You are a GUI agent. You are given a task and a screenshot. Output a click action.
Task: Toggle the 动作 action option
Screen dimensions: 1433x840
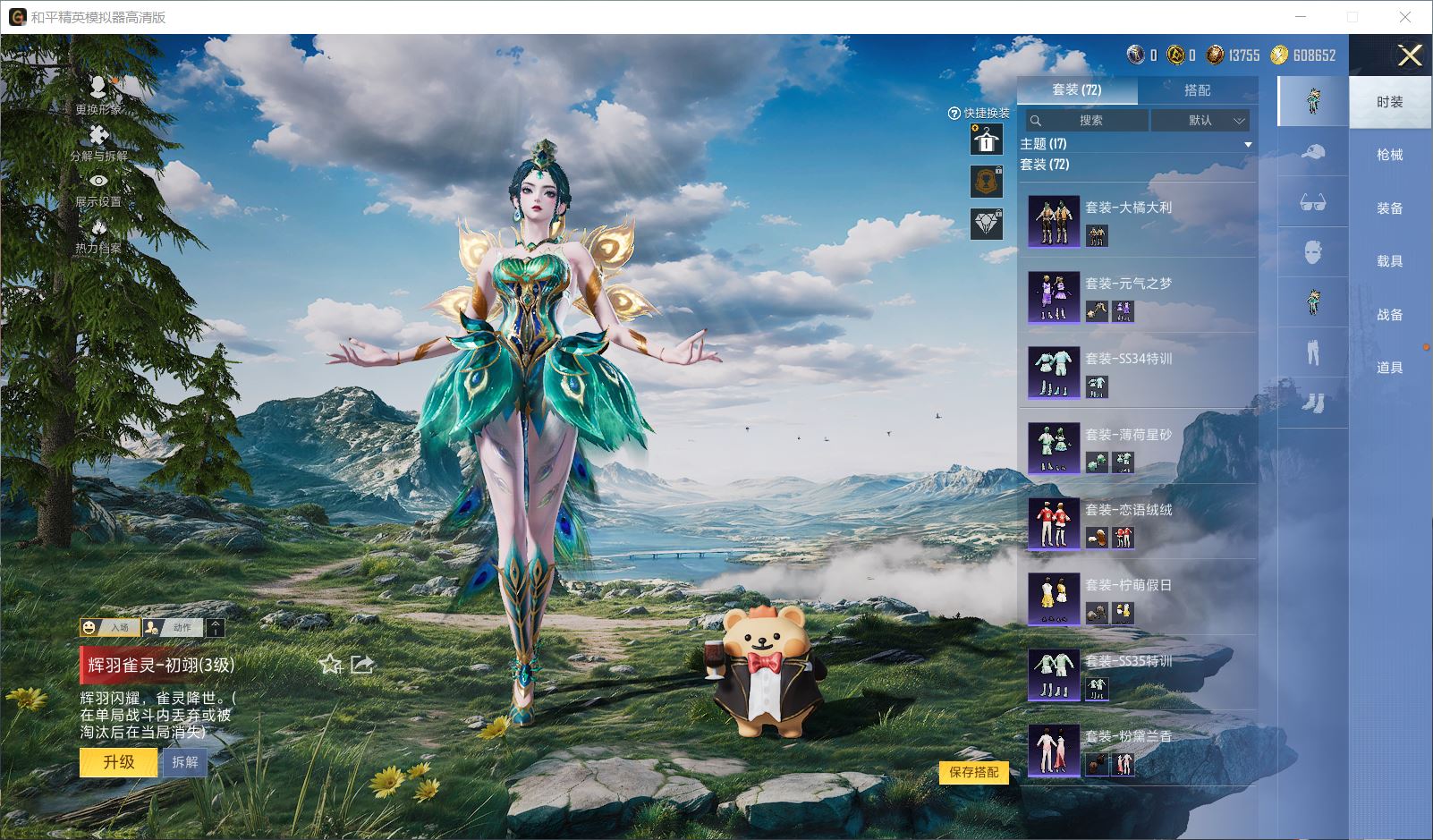(174, 627)
